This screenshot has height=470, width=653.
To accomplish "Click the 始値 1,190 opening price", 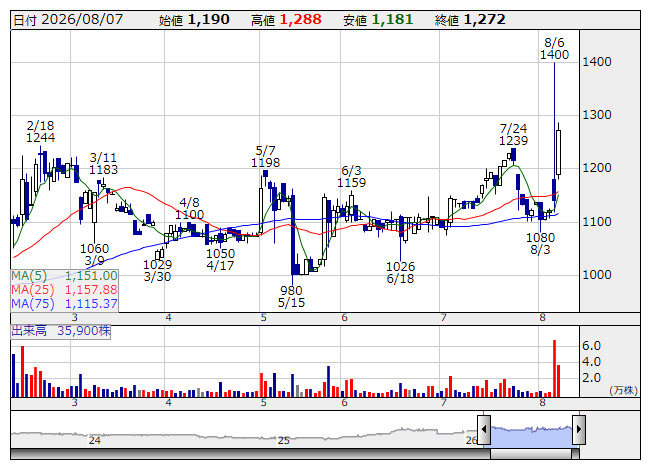I will click(194, 20).
